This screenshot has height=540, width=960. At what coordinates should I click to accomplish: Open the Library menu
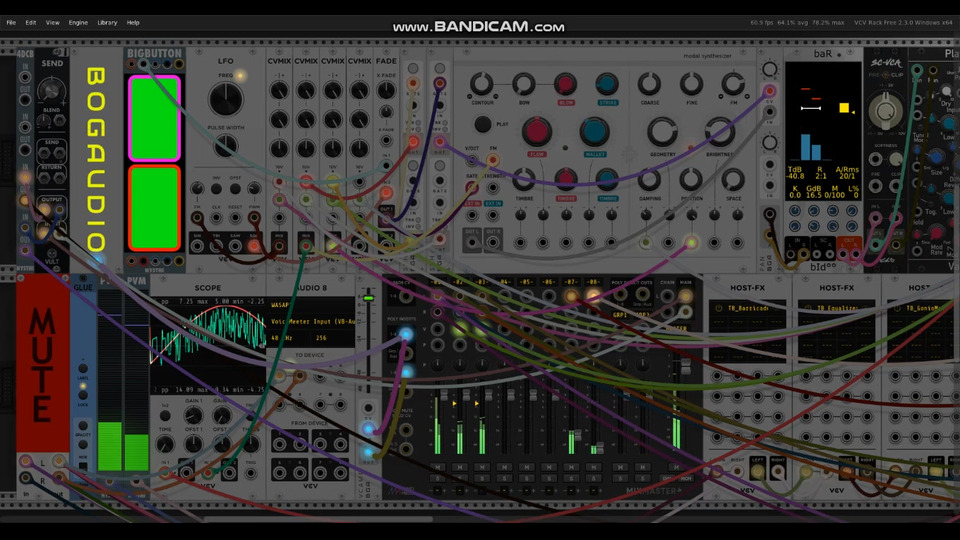pyautogui.click(x=107, y=23)
